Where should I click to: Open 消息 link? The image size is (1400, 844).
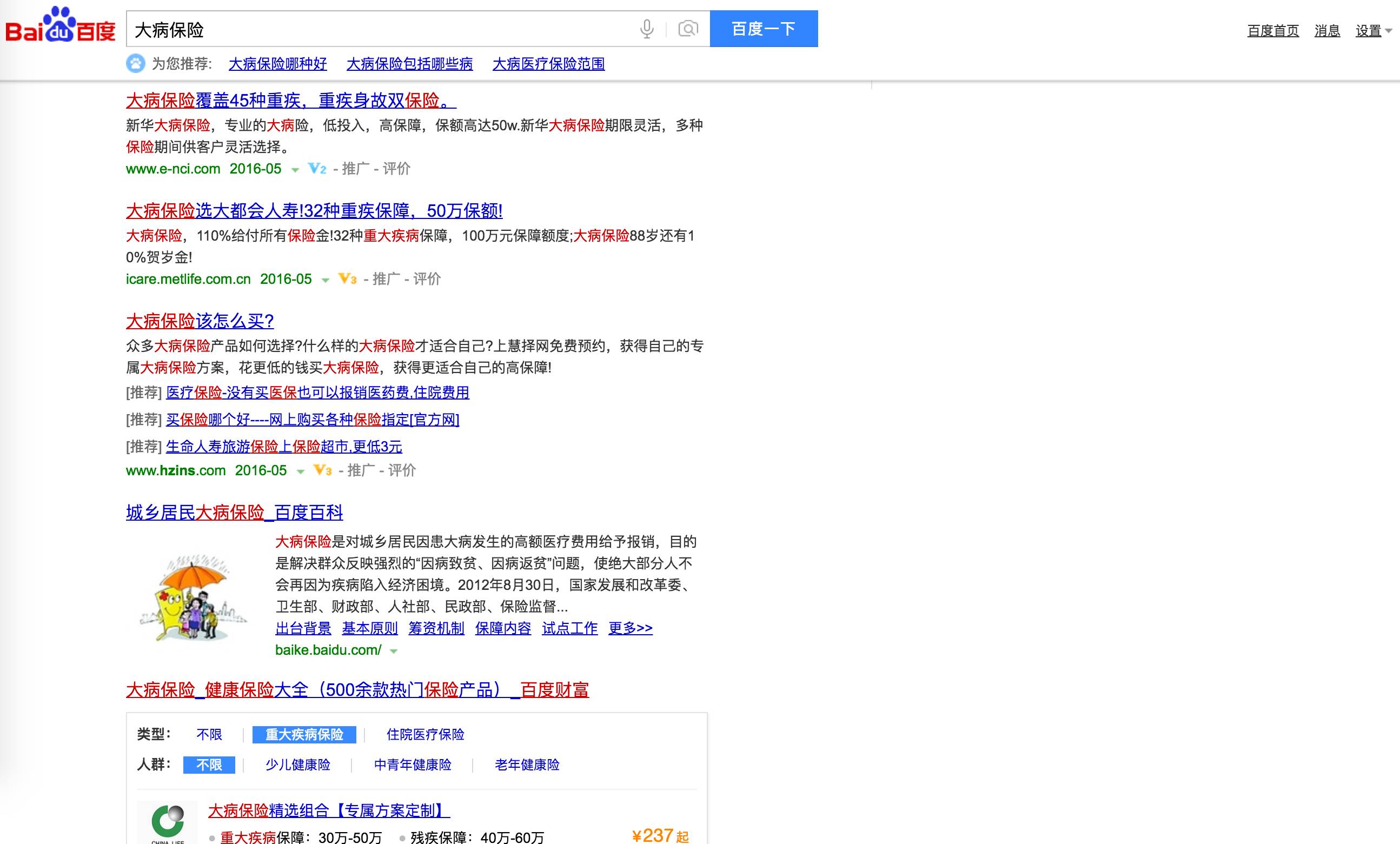[x=1328, y=31]
